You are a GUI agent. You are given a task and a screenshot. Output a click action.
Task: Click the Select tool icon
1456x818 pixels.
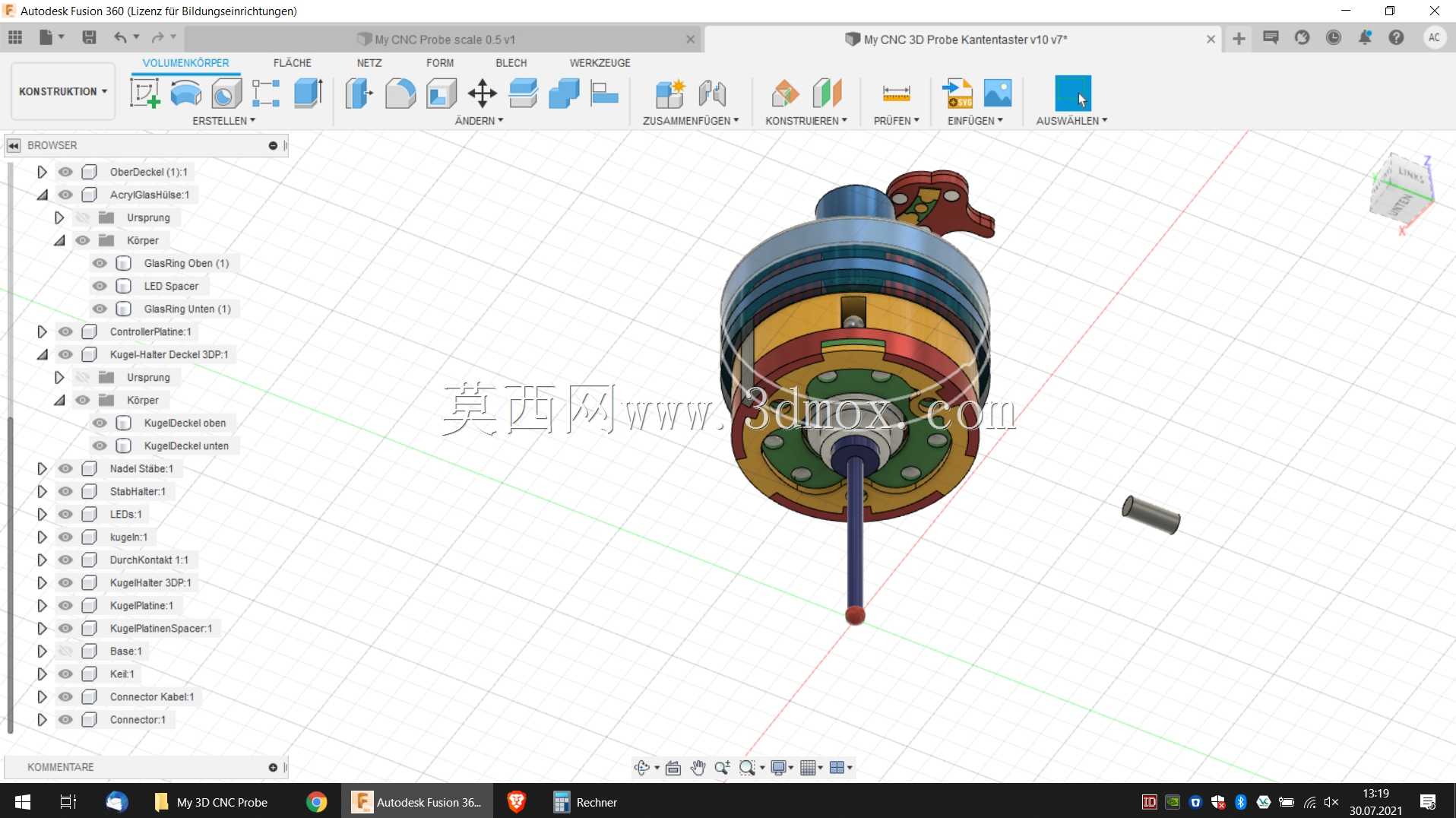point(1073,94)
